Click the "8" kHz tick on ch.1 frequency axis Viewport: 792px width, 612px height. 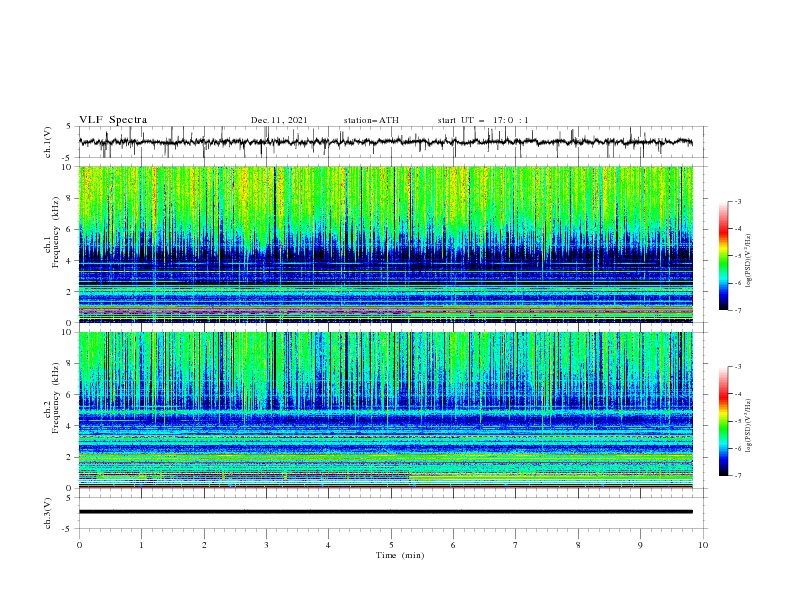(x=70, y=198)
